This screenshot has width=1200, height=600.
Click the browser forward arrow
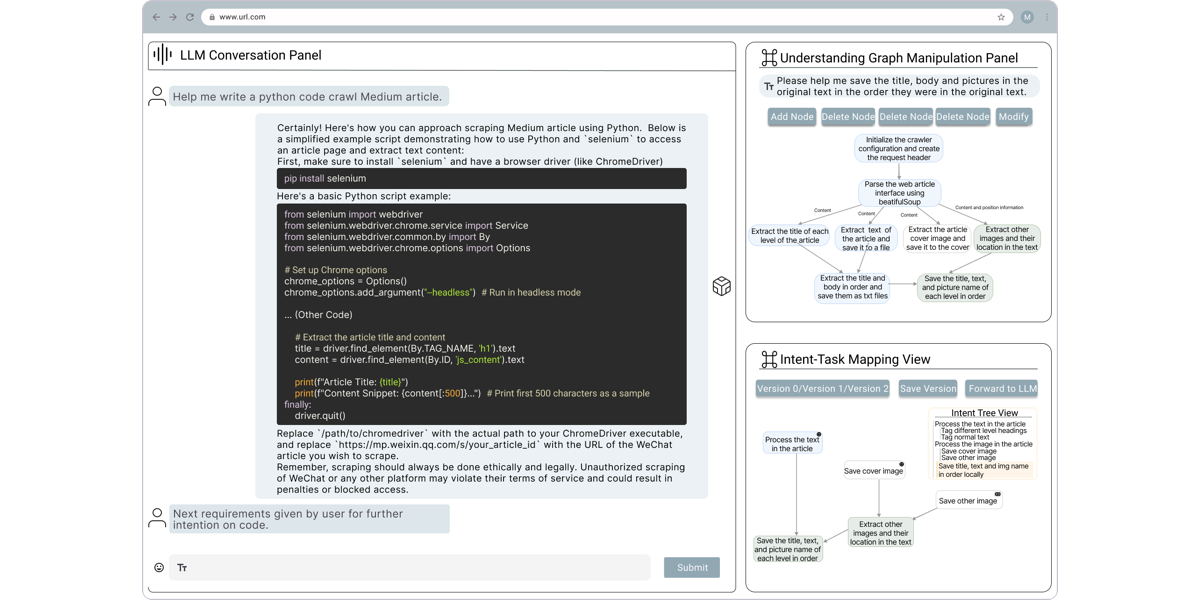(x=173, y=17)
